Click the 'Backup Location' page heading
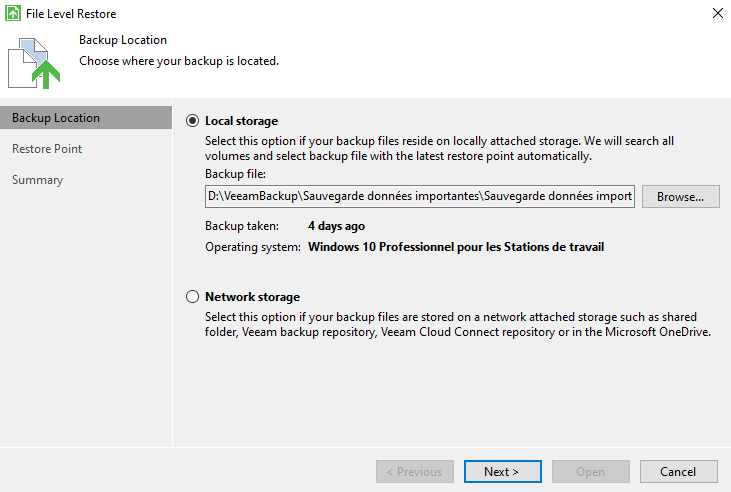 (x=123, y=40)
